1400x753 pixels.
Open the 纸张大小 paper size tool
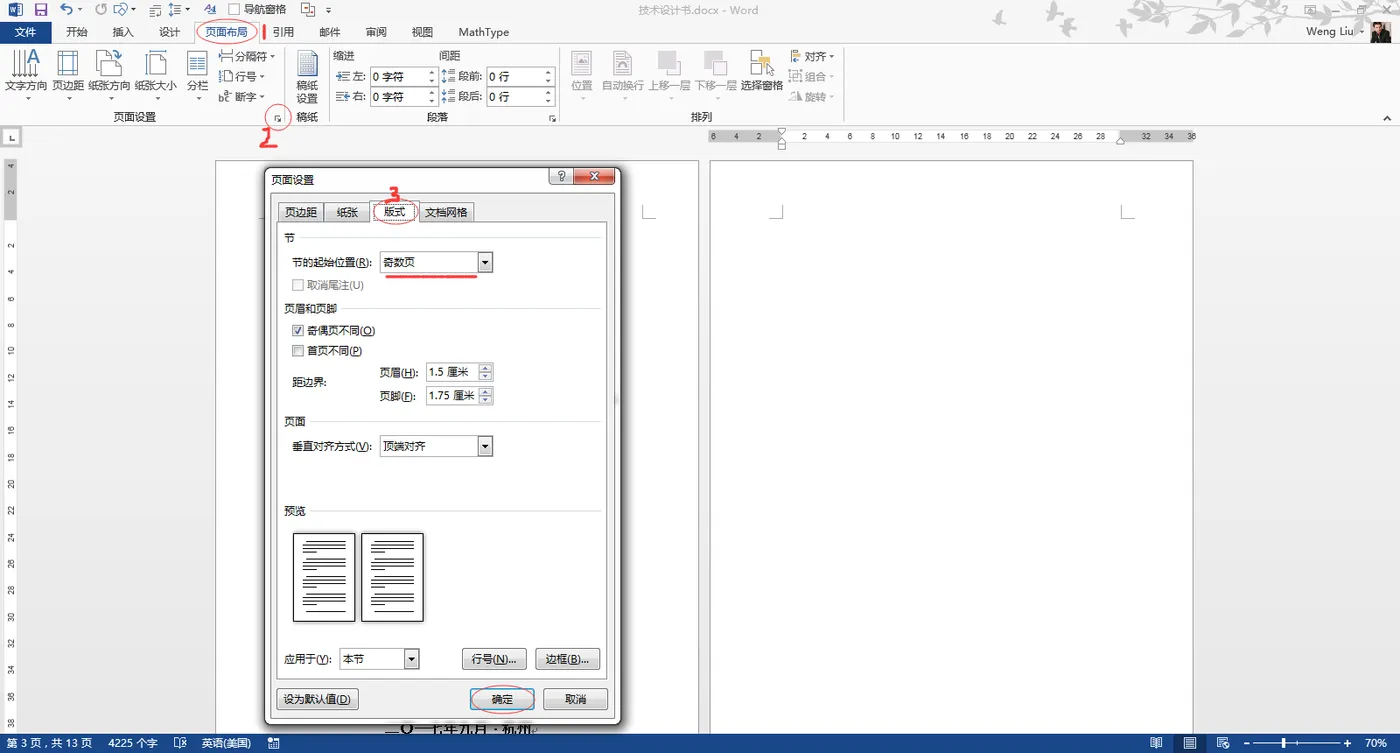click(156, 74)
